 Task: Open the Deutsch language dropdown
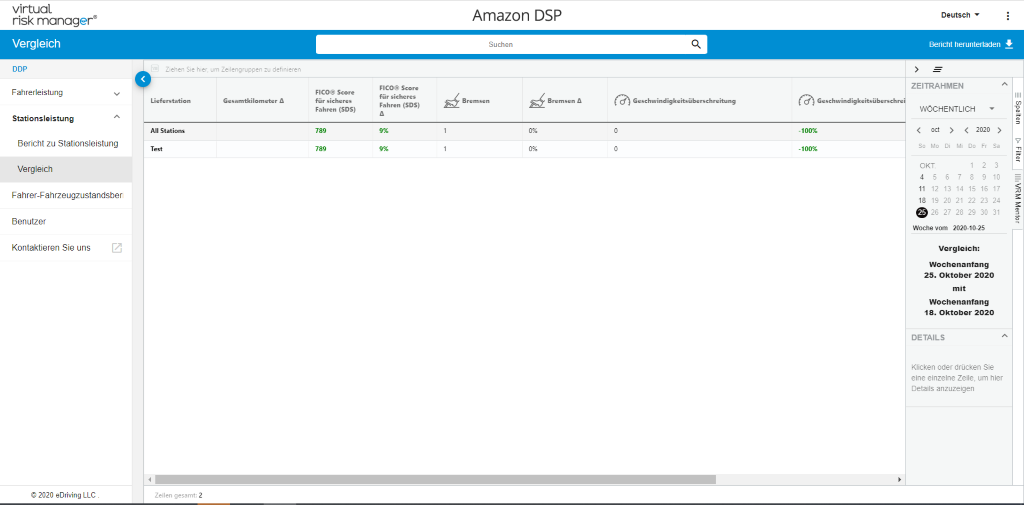960,15
